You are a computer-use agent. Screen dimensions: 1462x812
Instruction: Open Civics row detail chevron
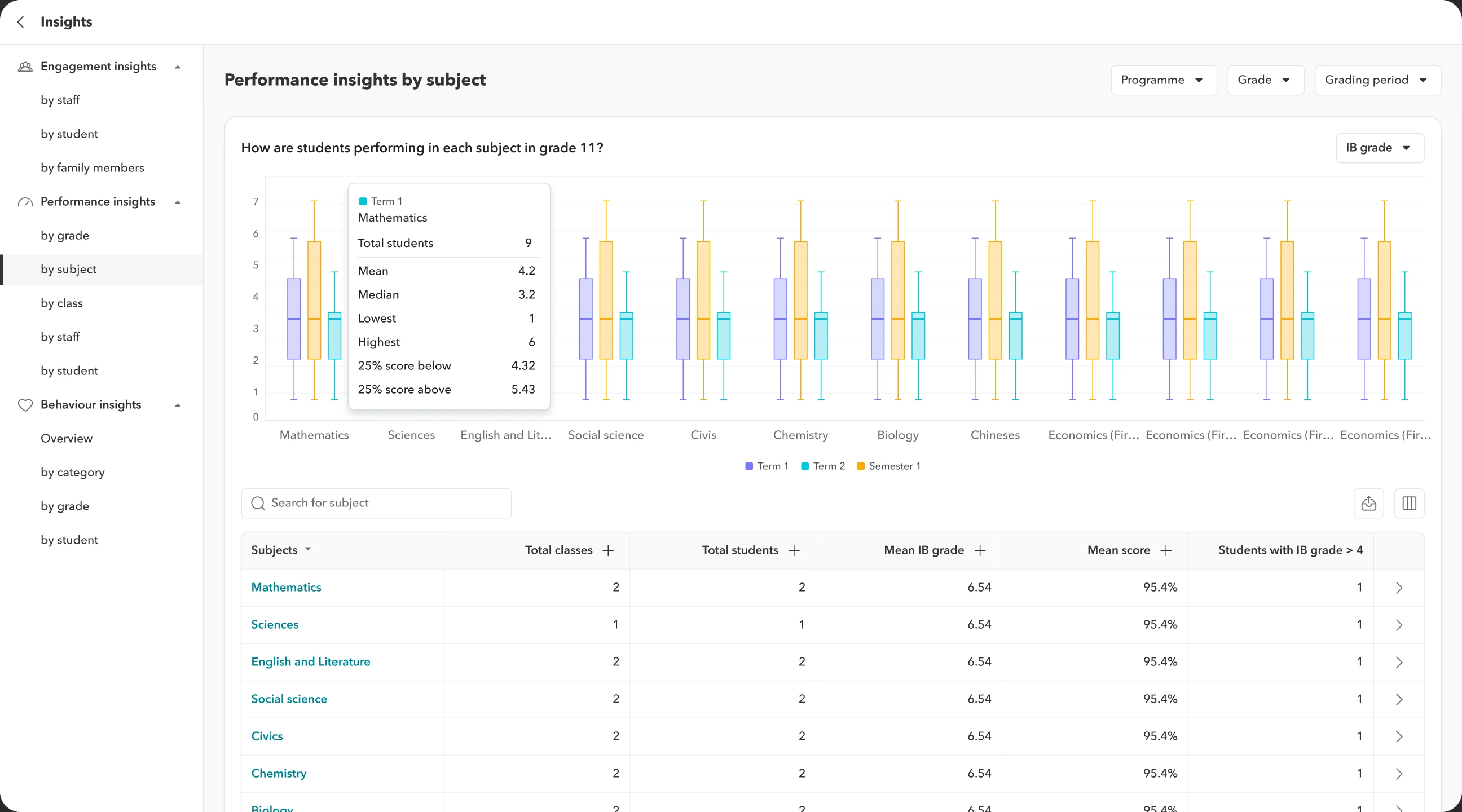coord(1399,736)
